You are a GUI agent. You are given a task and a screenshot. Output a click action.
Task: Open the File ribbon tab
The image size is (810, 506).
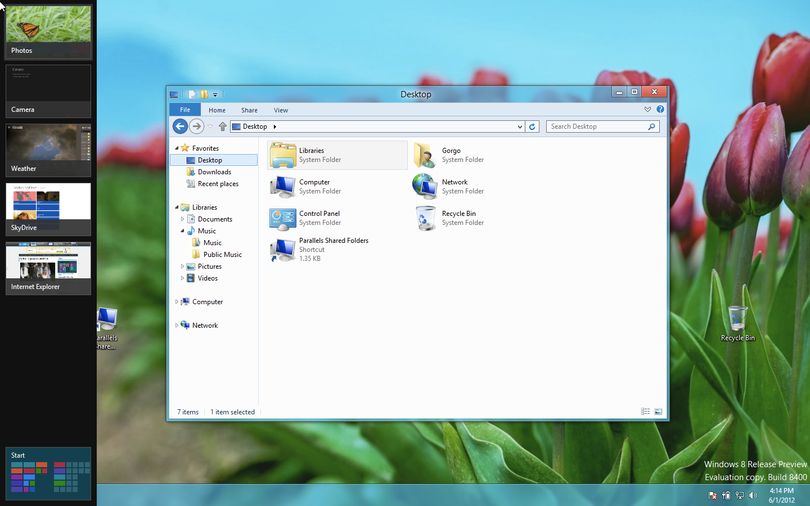(185, 109)
